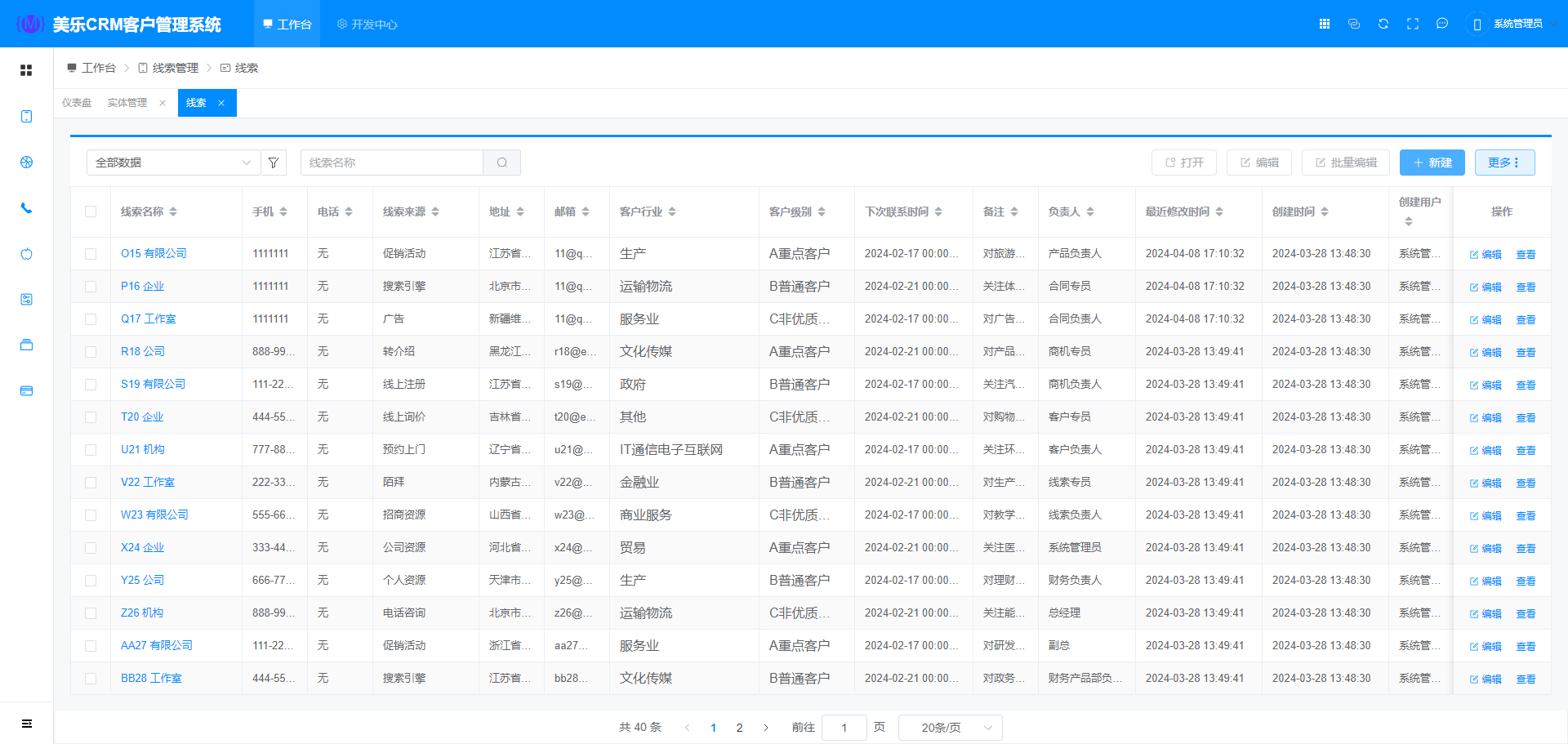Open the 更多 actions dropdown

click(1504, 163)
